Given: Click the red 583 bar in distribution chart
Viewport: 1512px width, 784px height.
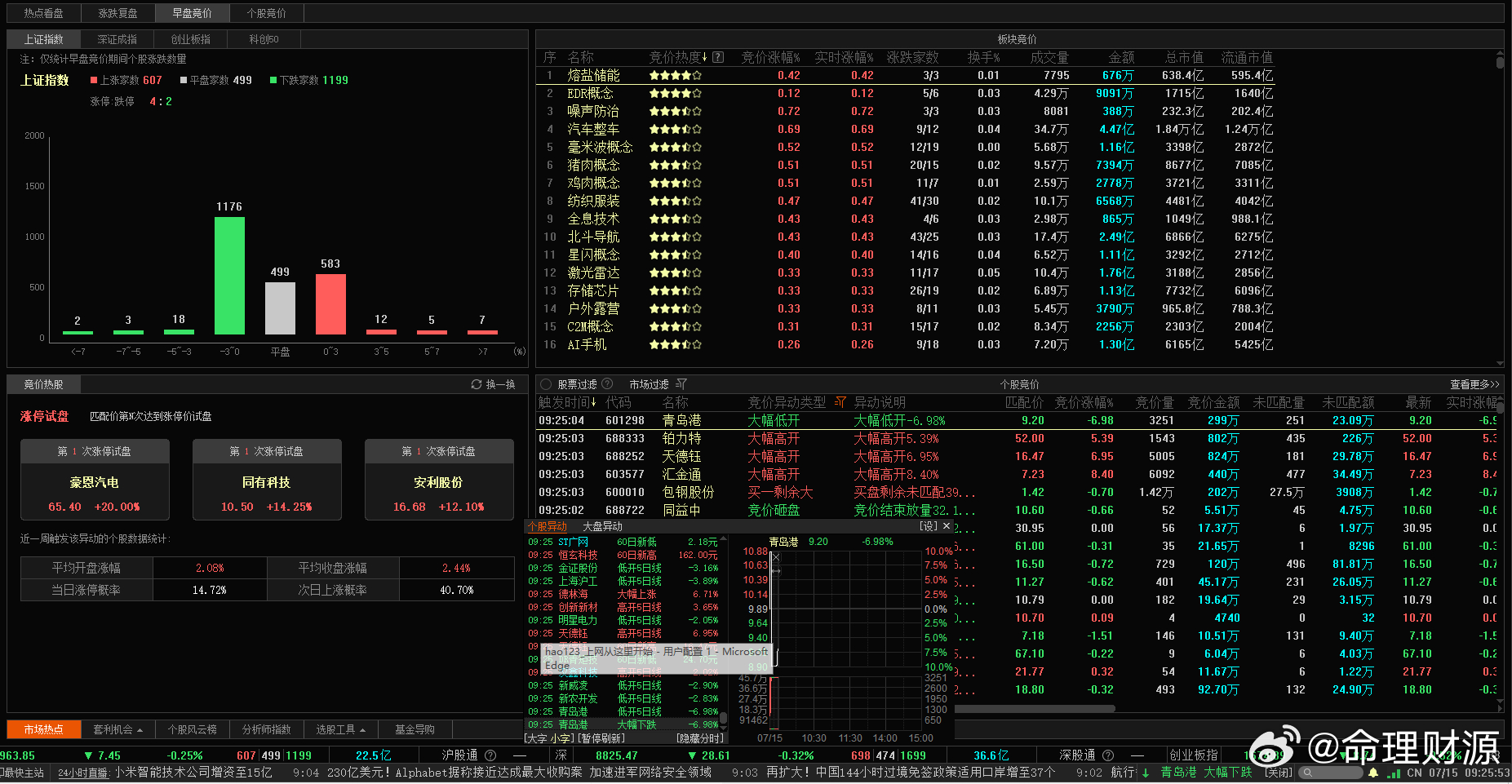Looking at the screenshot, I should 330,304.
